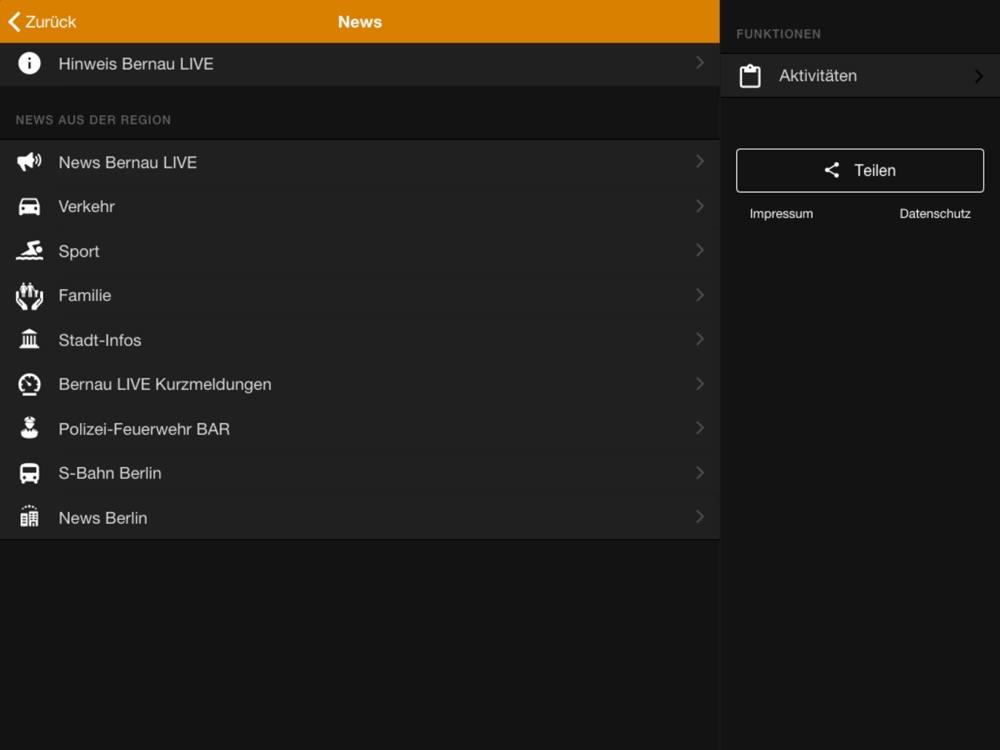
Task: Click the police officer icon for Polizei-Feuerwehr BAR
Action: [29, 429]
